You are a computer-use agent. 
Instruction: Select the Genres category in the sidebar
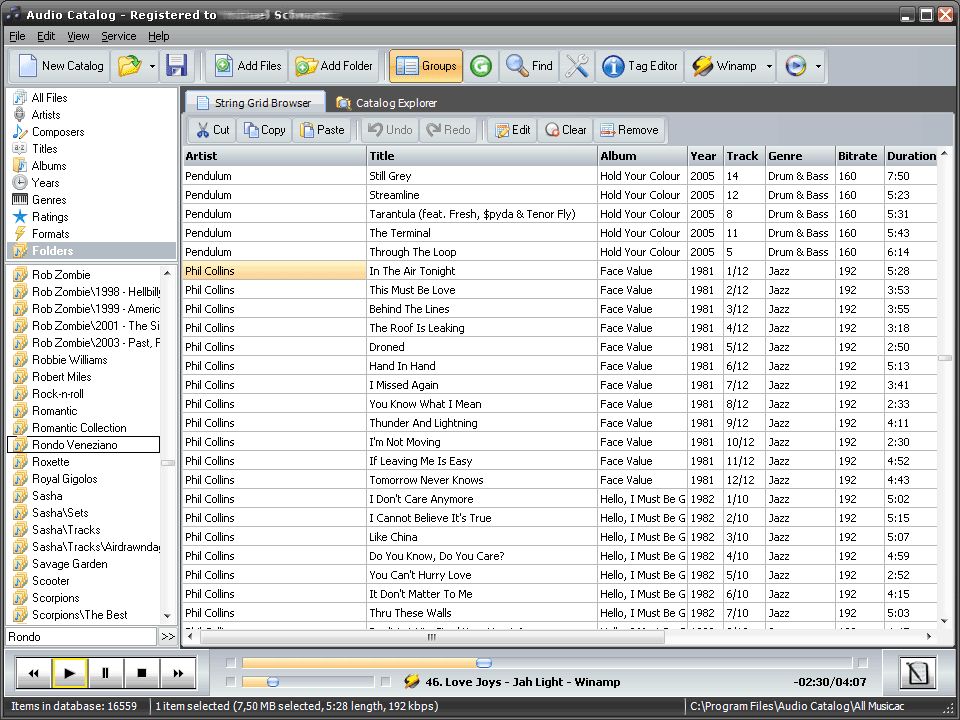pos(46,199)
